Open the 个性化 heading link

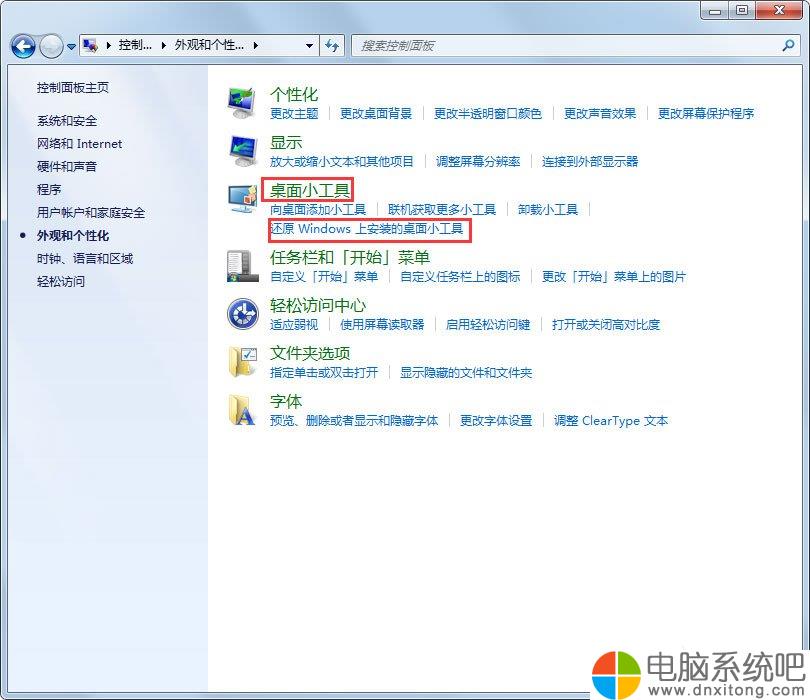(x=294, y=95)
